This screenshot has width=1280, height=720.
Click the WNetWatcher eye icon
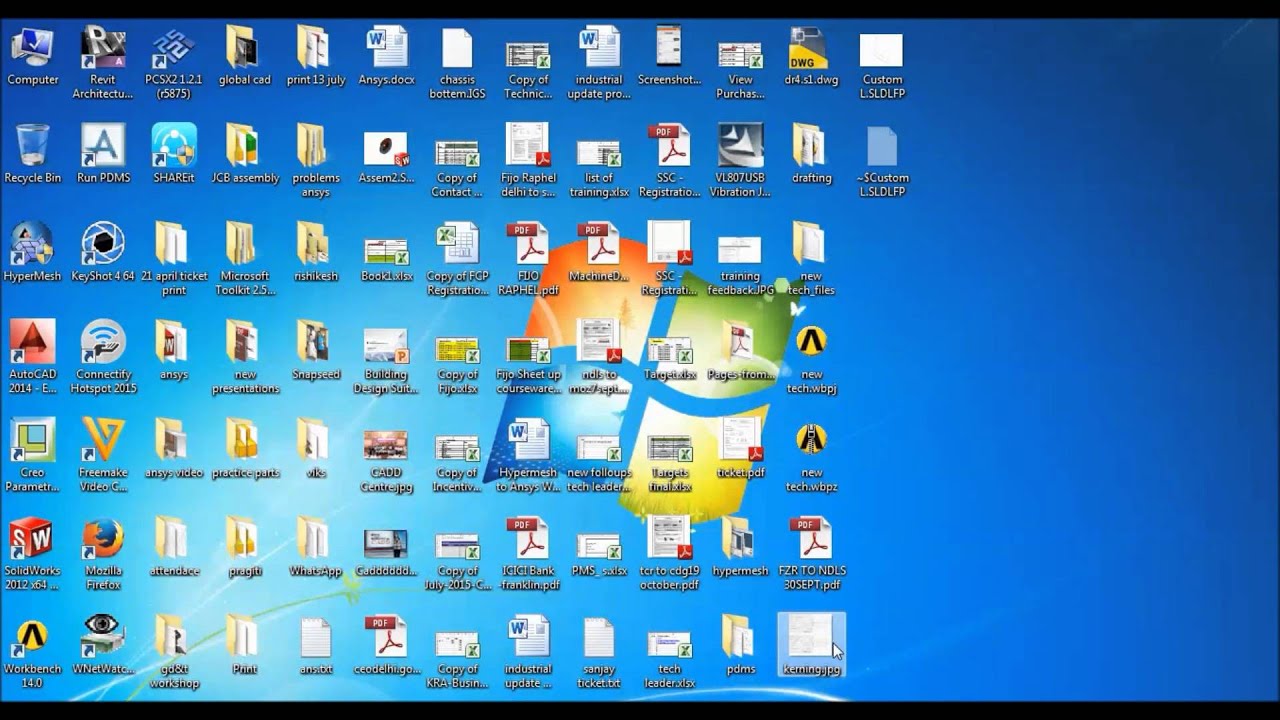pos(103,644)
